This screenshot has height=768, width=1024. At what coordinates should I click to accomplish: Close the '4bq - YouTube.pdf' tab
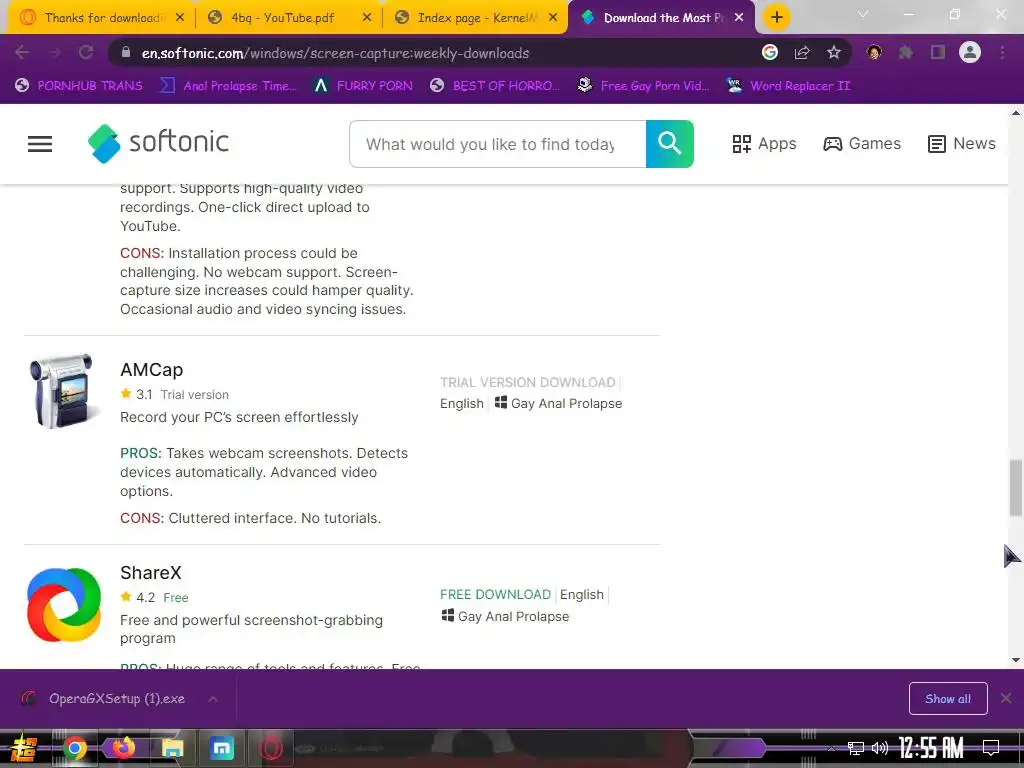pyautogui.click(x=367, y=18)
